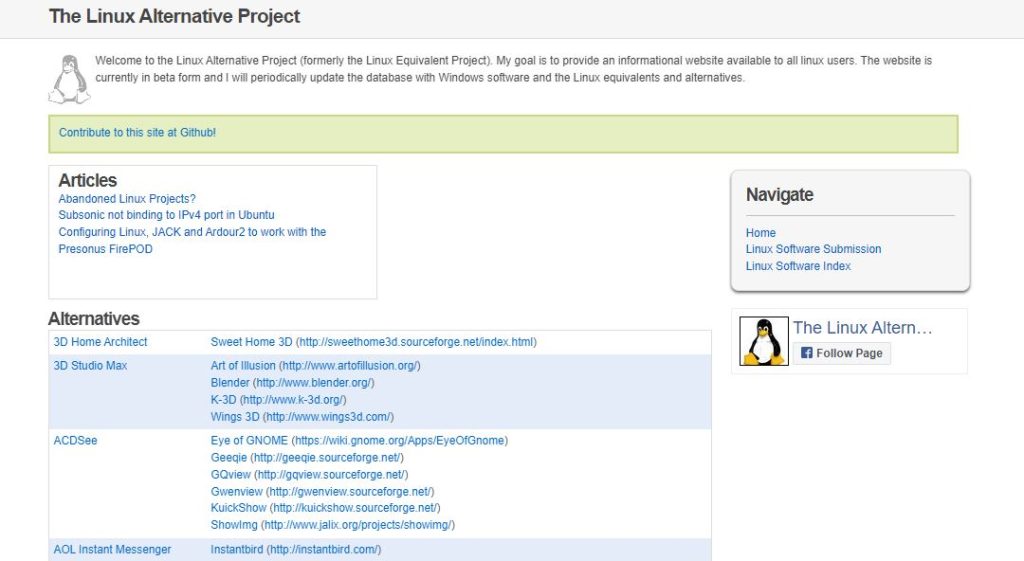1024x561 pixels.
Task: Open the Geeqie alternative link
Action: click(307, 458)
